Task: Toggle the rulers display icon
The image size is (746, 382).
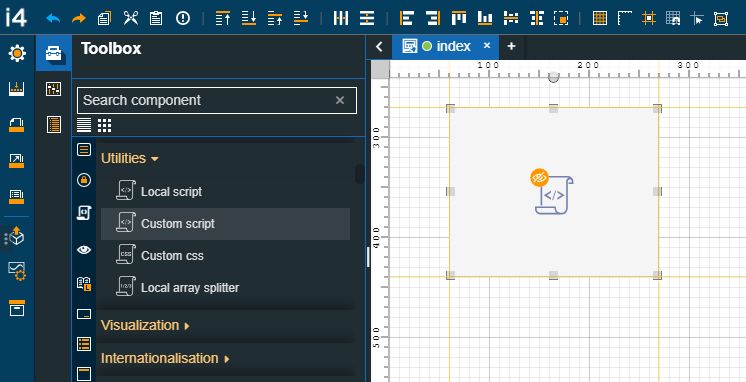Action: (x=625, y=18)
